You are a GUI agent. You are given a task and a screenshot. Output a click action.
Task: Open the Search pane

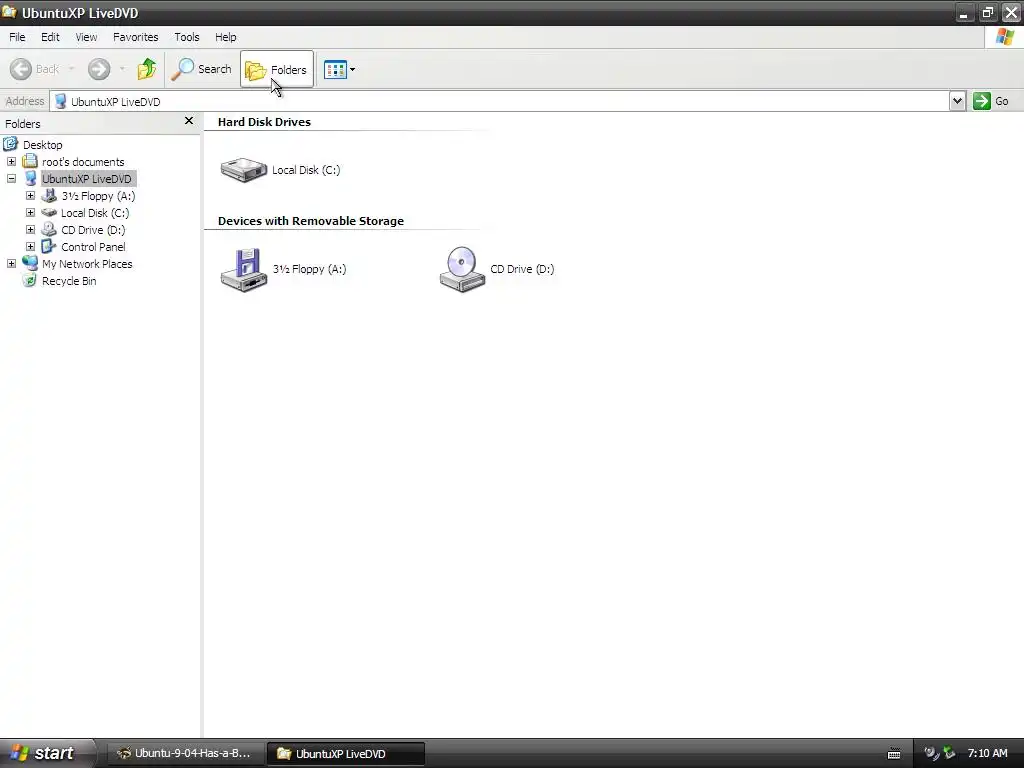tap(202, 69)
